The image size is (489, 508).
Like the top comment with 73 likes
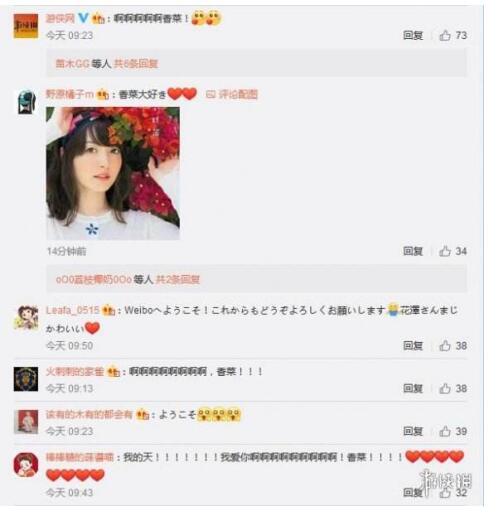445,35
